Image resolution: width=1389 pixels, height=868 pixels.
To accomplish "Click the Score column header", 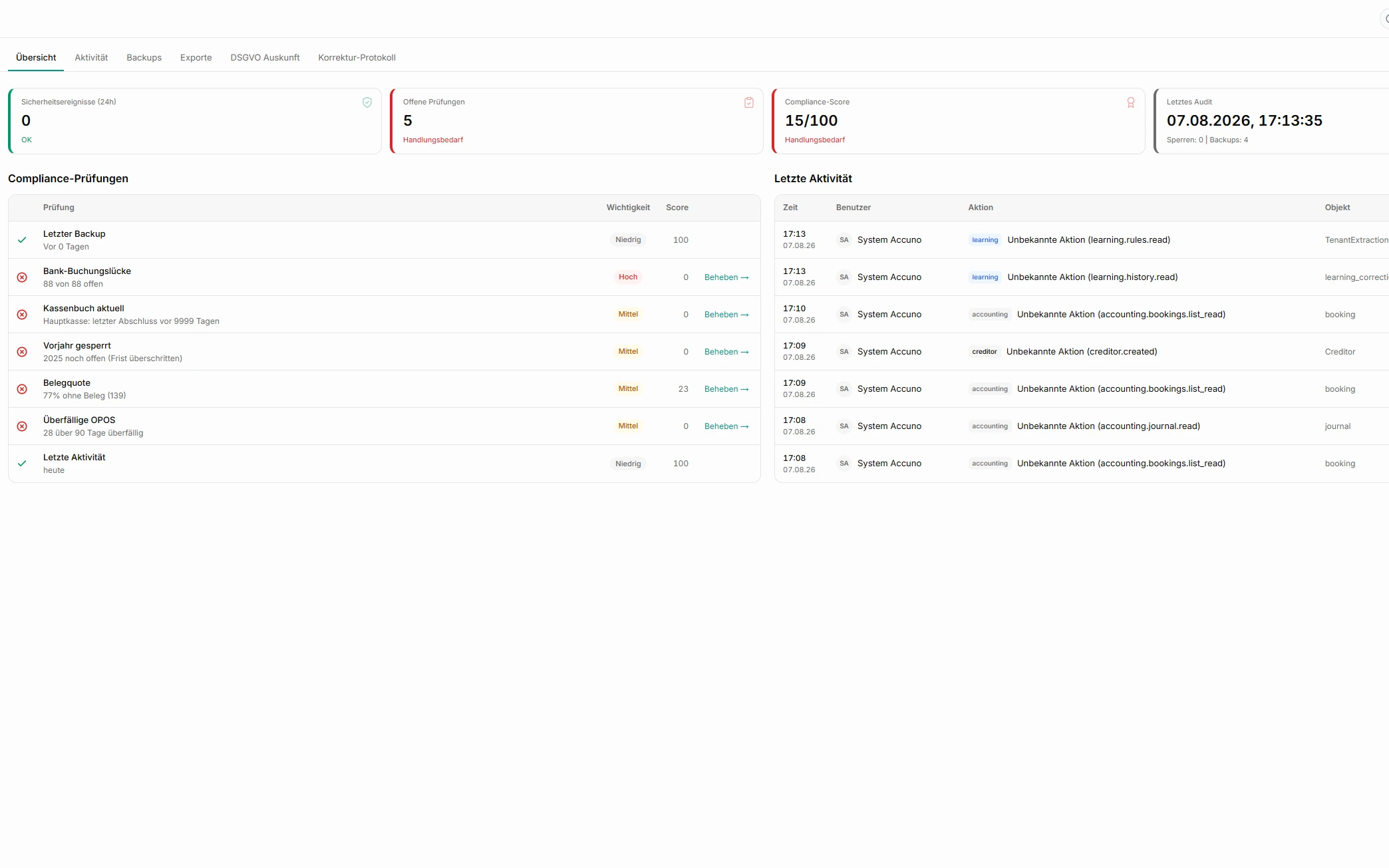I will [677, 208].
